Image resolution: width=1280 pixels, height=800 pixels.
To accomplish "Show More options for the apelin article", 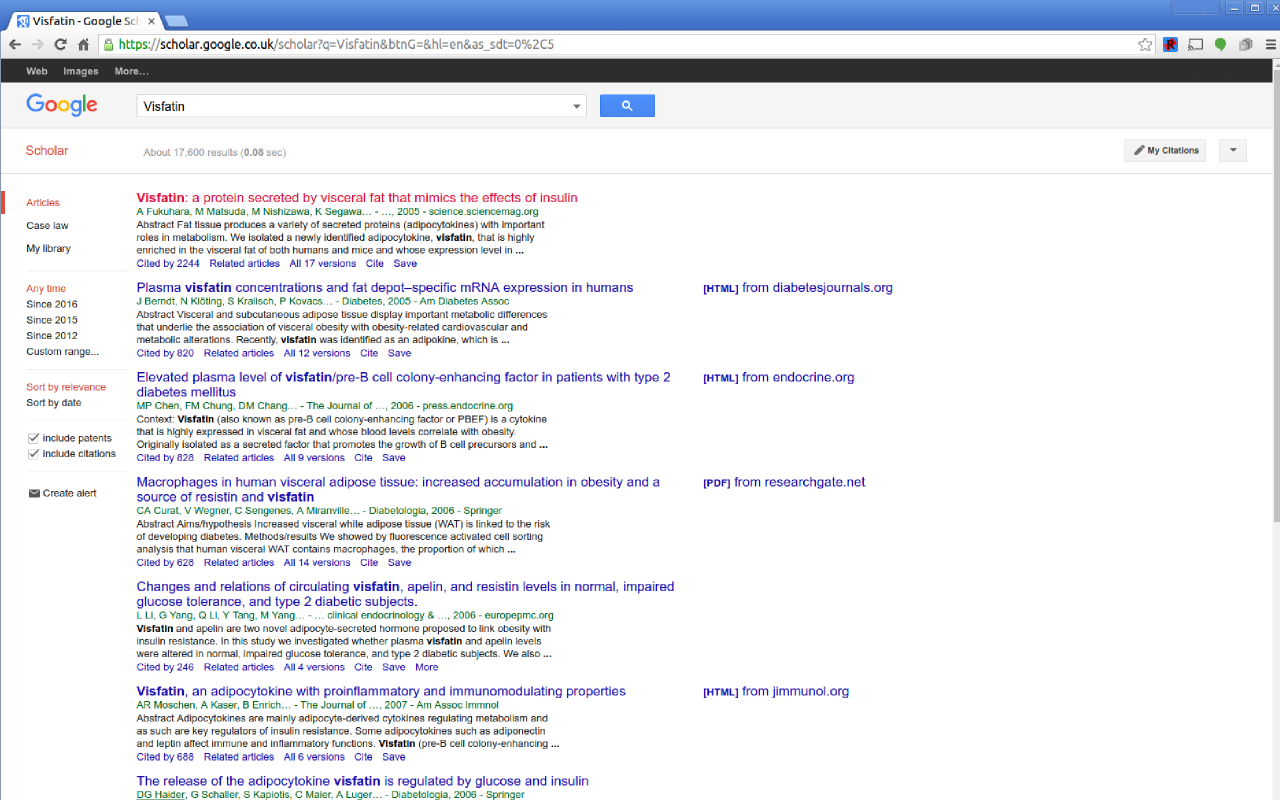I will (427, 667).
